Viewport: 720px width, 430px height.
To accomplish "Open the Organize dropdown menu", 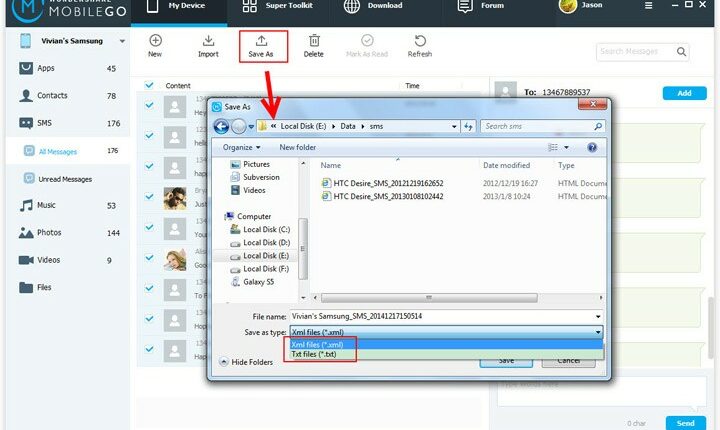I will pyautogui.click(x=242, y=147).
